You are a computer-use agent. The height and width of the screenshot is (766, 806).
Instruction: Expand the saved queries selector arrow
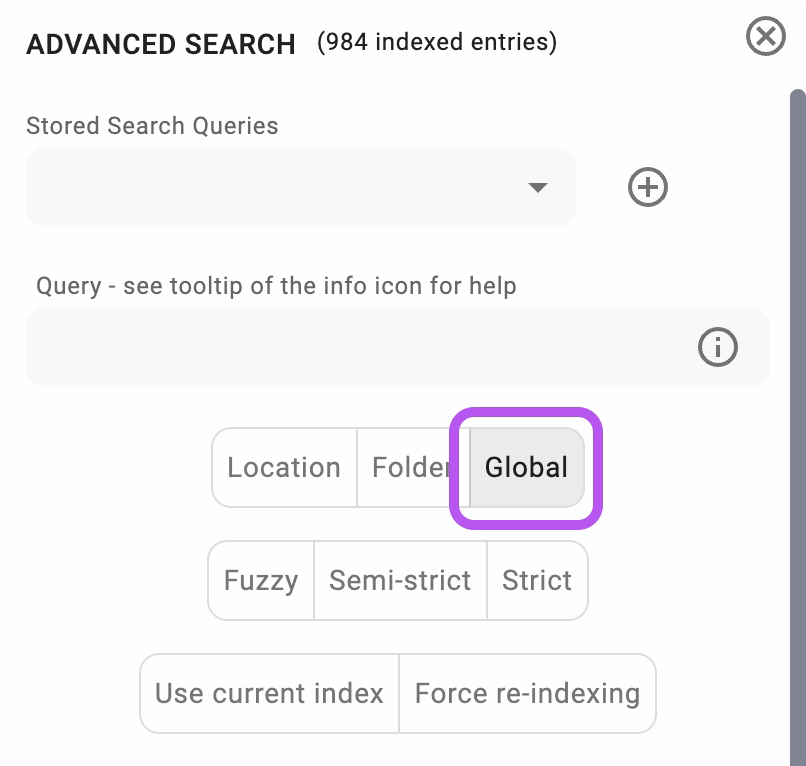point(539,187)
